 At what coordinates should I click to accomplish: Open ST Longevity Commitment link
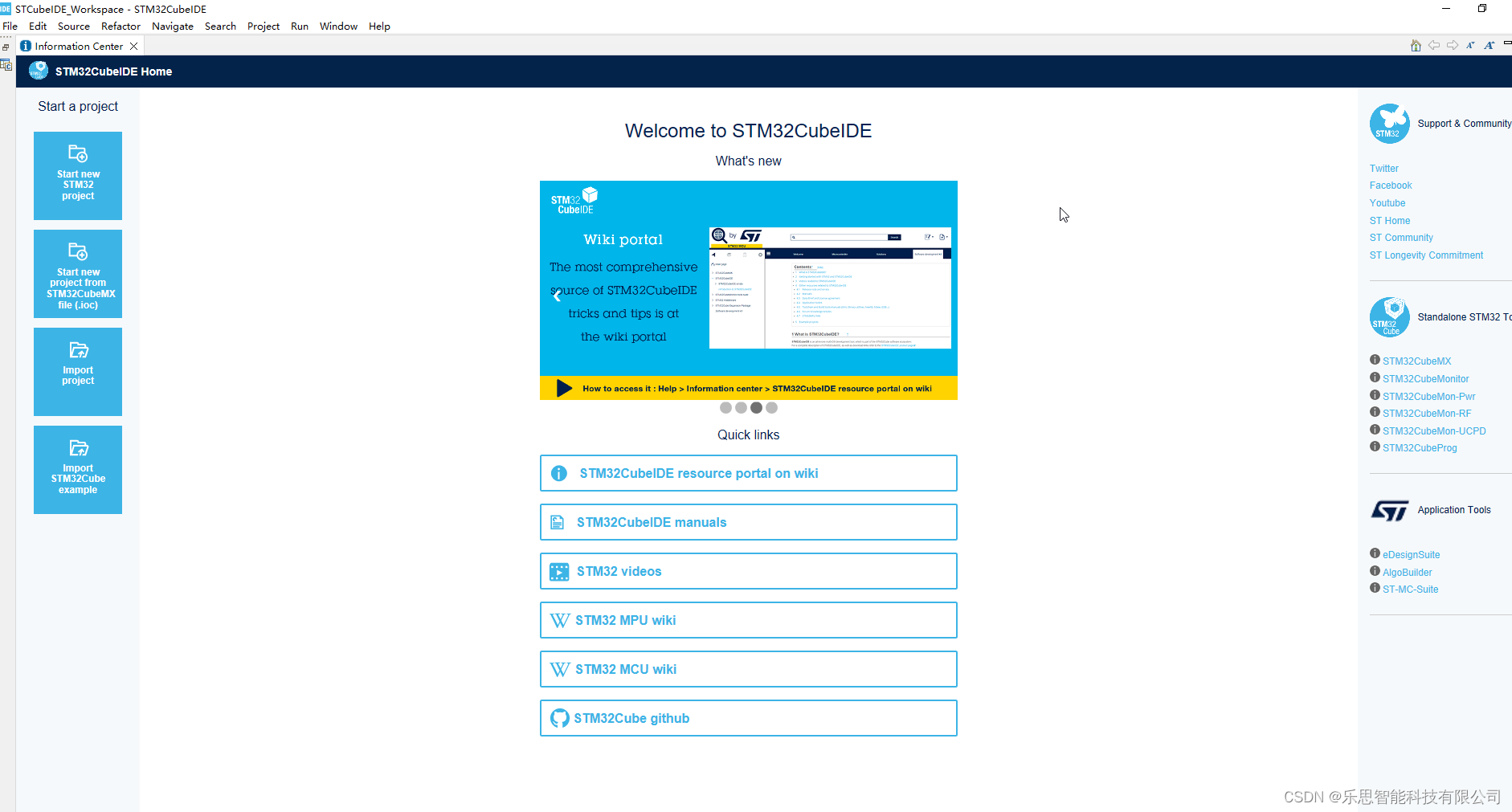click(x=1426, y=255)
